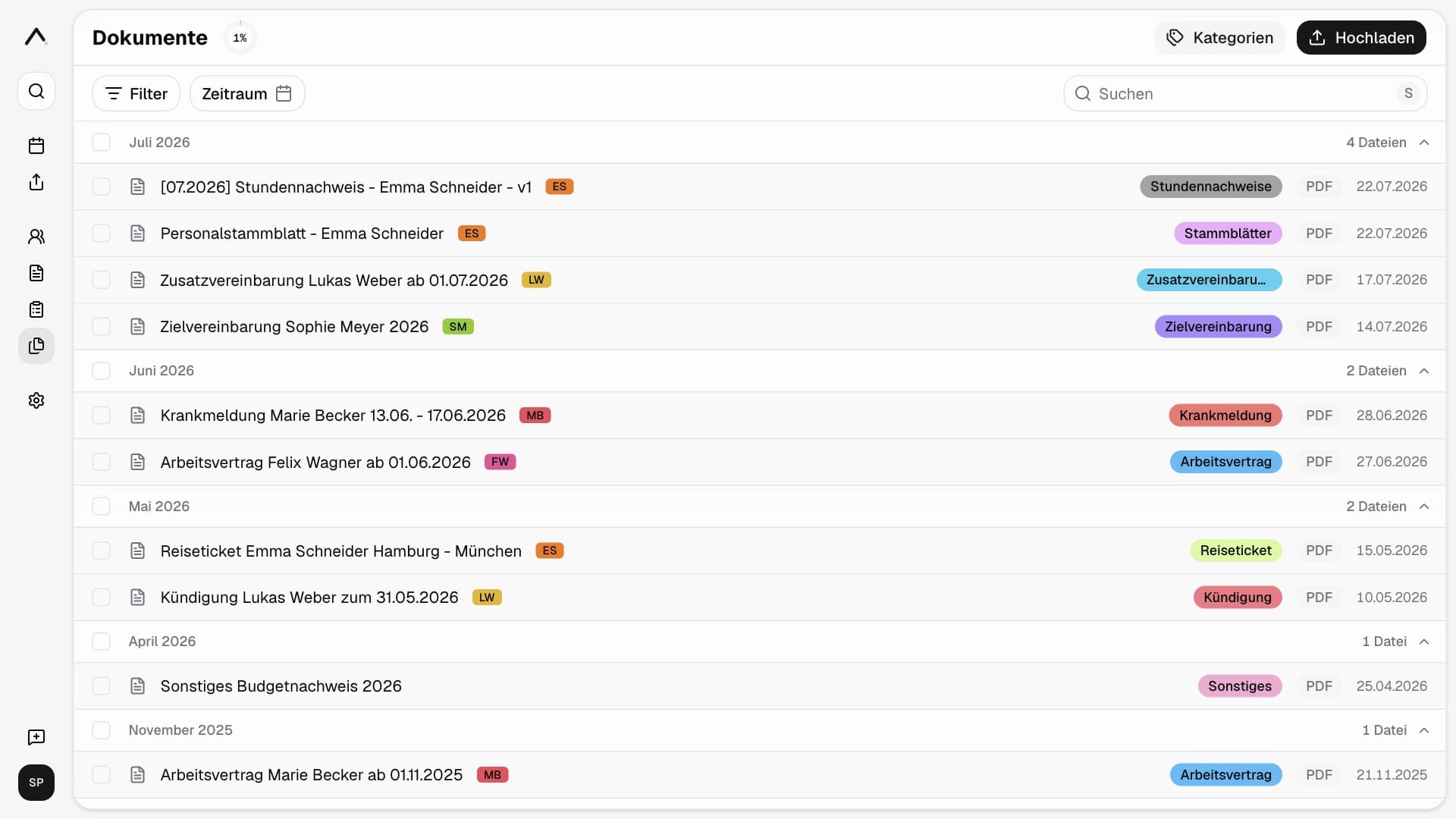The height and width of the screenshot is (819, 1456).
Task: Click MB badge on Krankmeldung row
Action: click(x=535, y=416)
